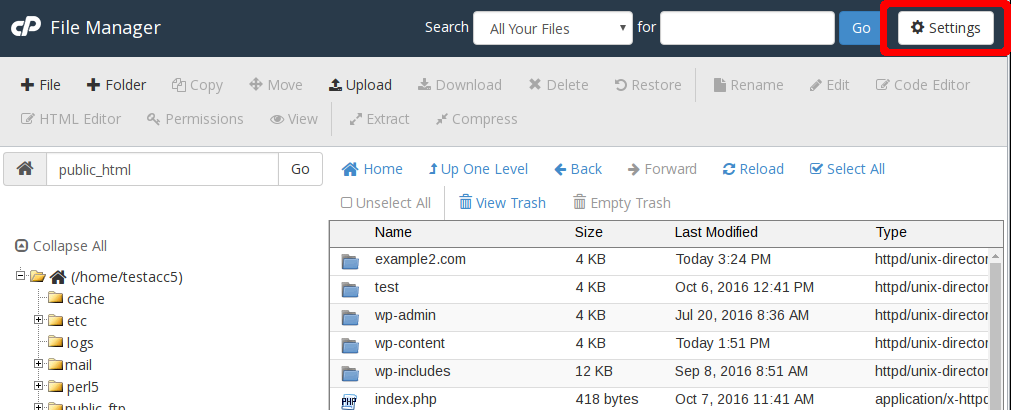
Task: Toggle the Select All checkbox
Action: tap(816, 169)
